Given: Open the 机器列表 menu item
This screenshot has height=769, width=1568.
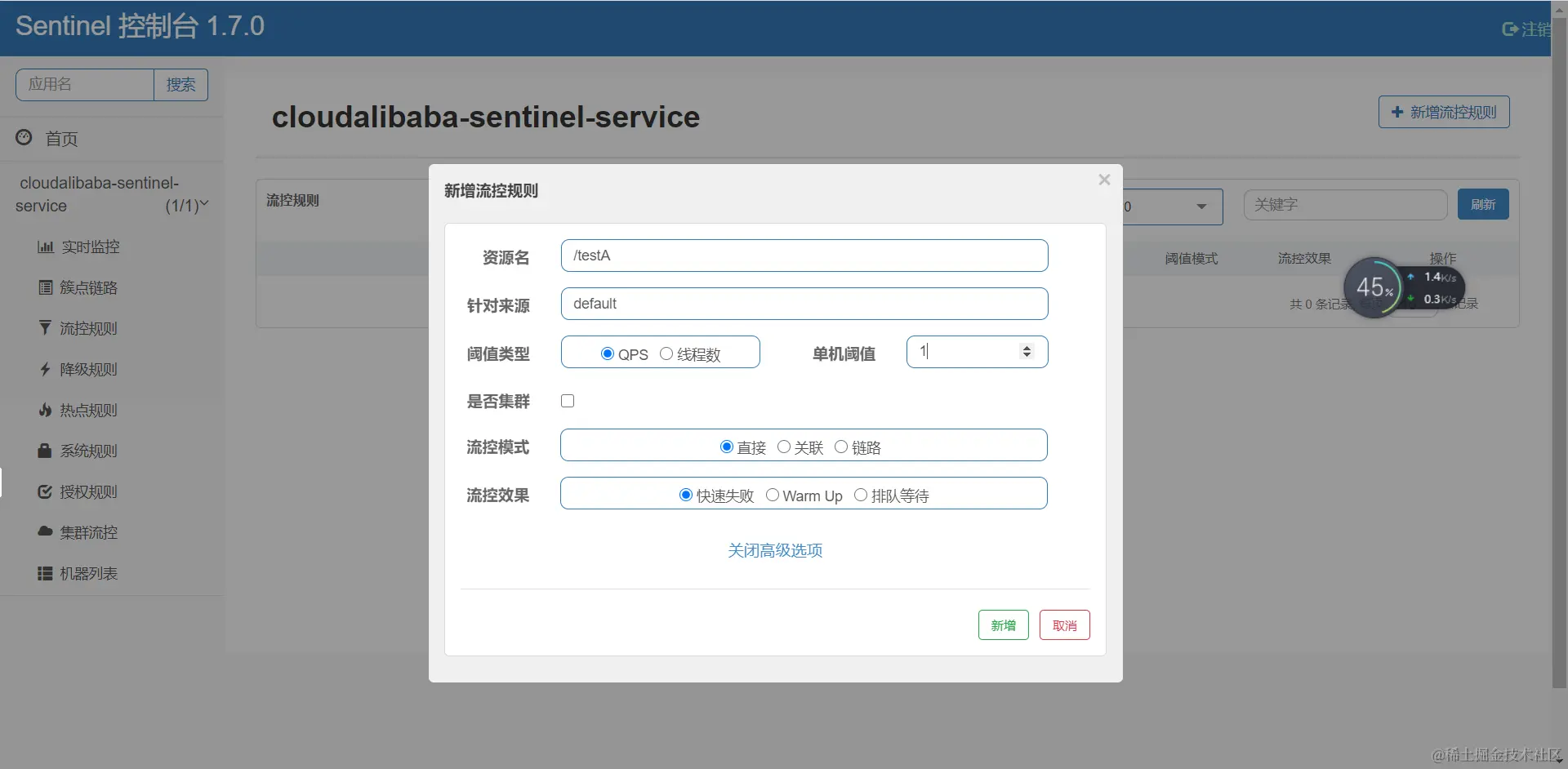Looking at the screenshot, I should [x=88, y=574].
